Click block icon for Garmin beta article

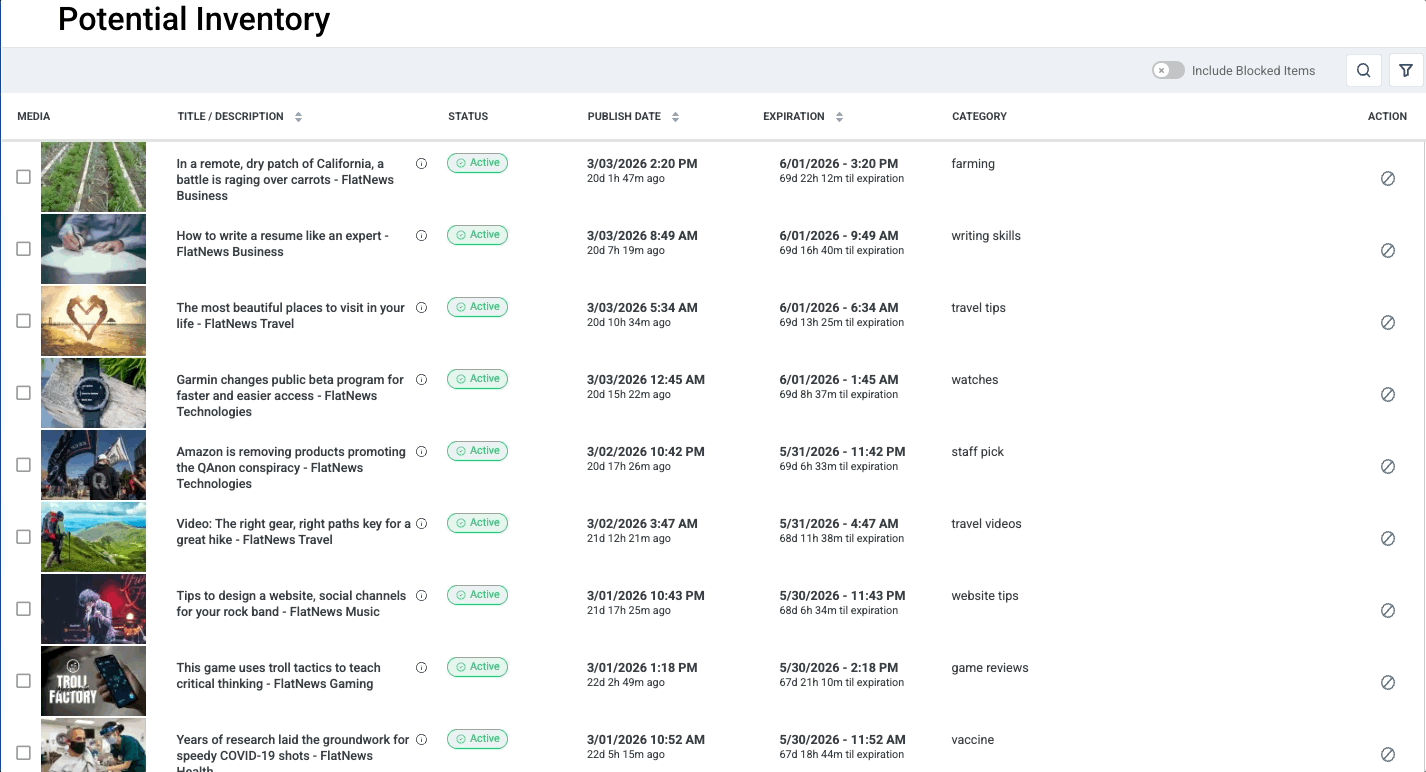(1387, 395)
